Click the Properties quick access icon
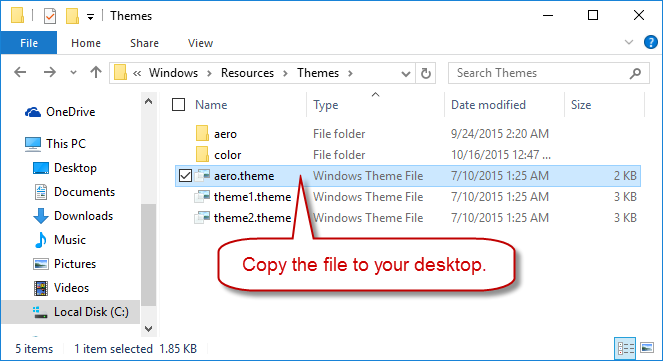Screen dimensions: 663x361 point(50,16)
